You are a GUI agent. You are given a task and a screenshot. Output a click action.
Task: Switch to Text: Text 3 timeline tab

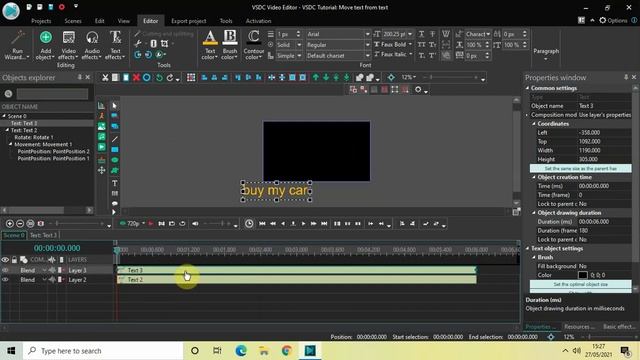[x=44, y=235]
